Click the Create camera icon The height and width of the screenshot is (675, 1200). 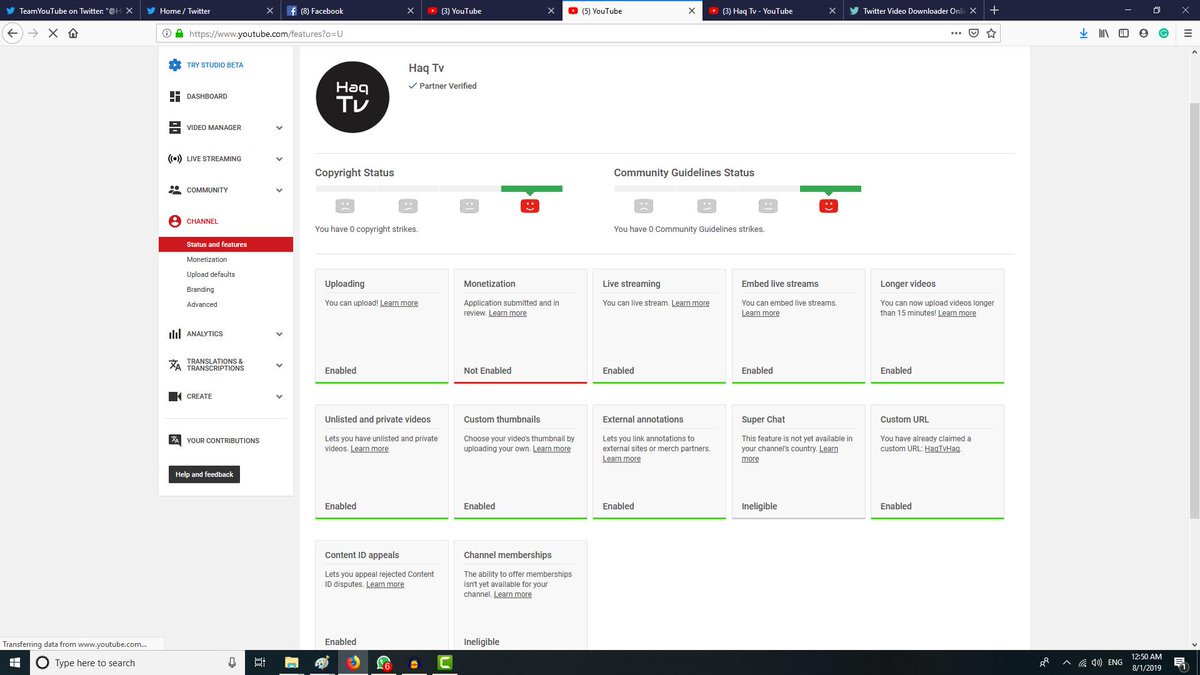tap(175, 396)
